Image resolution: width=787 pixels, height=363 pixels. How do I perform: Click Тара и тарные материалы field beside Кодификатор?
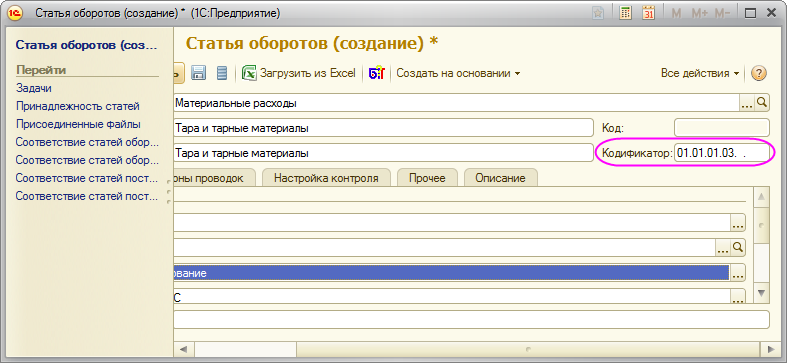pyautogui.click(x=383, y=153)
